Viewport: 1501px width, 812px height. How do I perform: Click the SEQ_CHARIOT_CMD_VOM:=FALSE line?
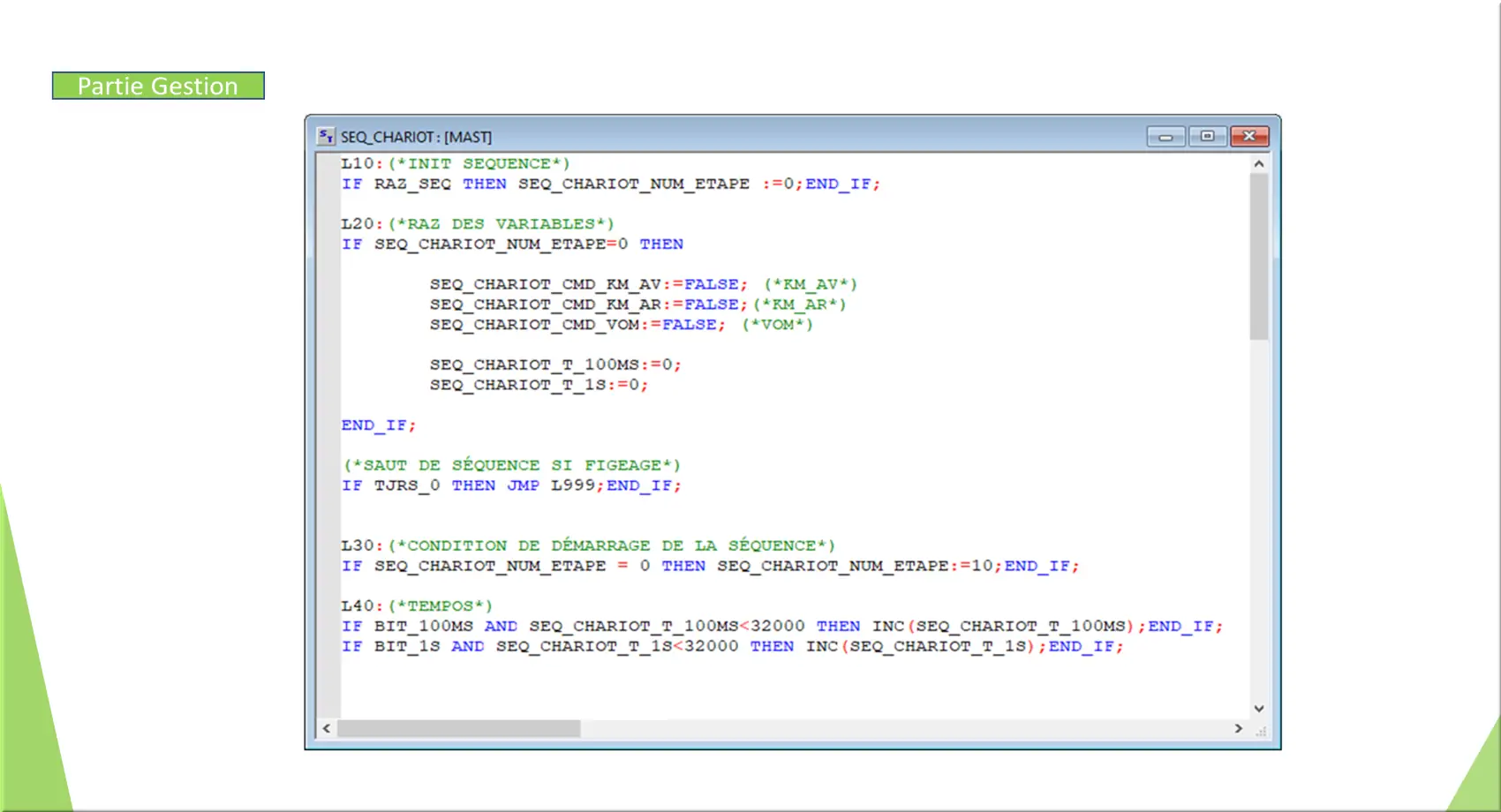(622, 325)
